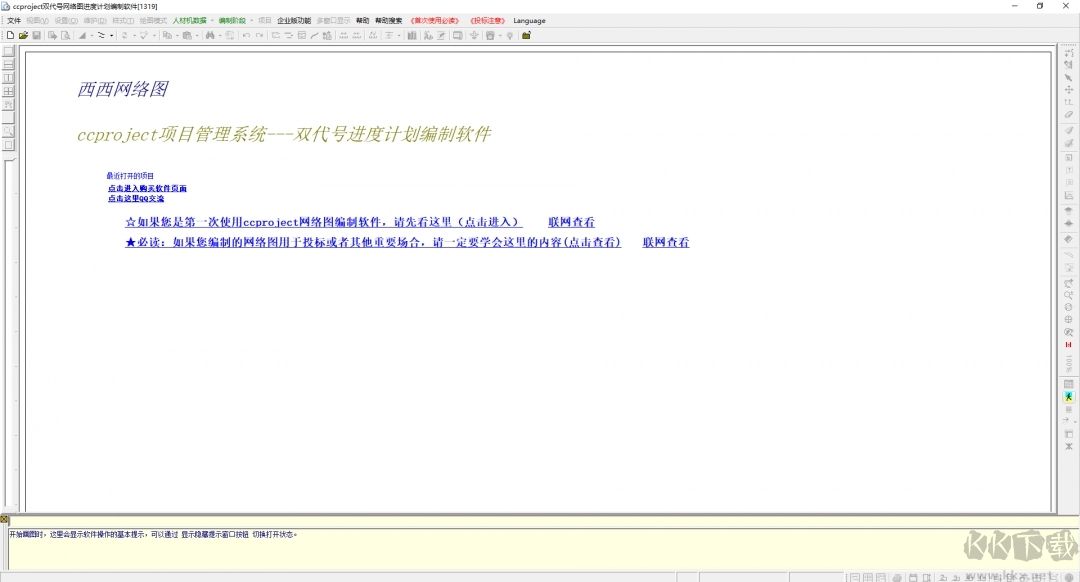Click the green figure icon in right toolbar
The image size is (1080, 582).
click(x=1068, y=397)
